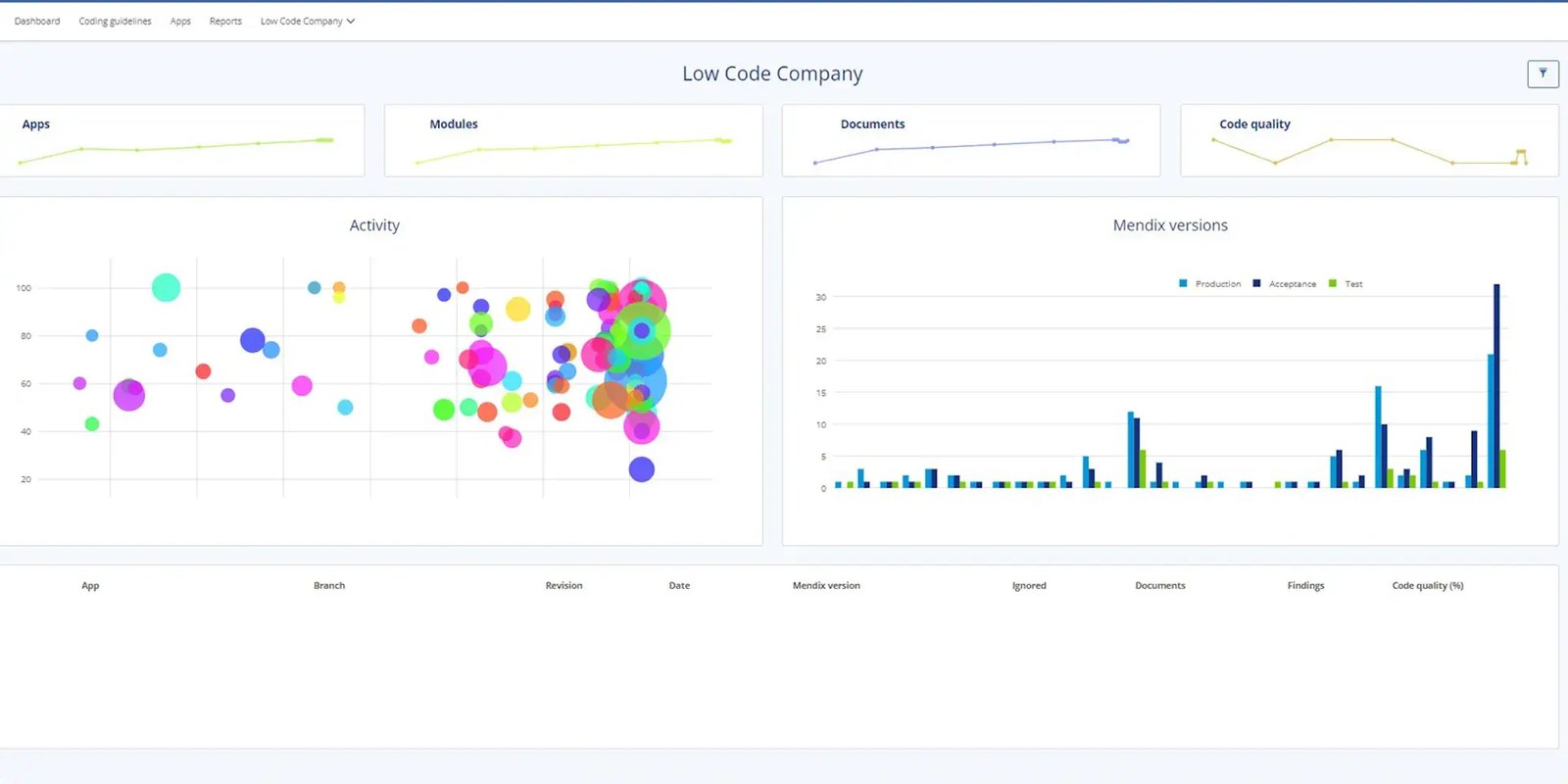Go to Coding guidelines page

[115, 21]
